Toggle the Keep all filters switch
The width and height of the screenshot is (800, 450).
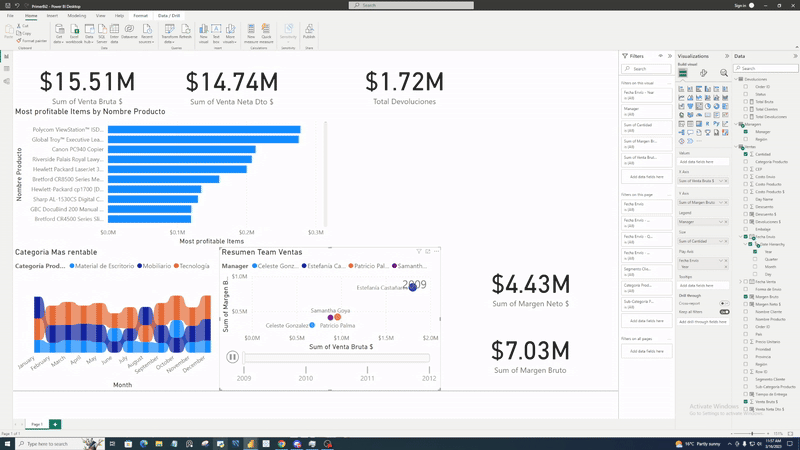(x=724, y=312)
